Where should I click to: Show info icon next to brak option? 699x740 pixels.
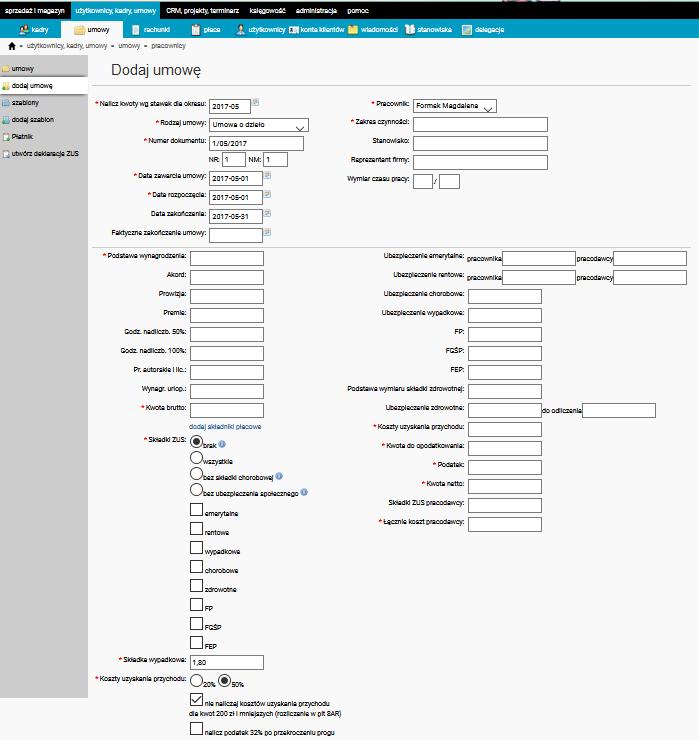(222, 444)
